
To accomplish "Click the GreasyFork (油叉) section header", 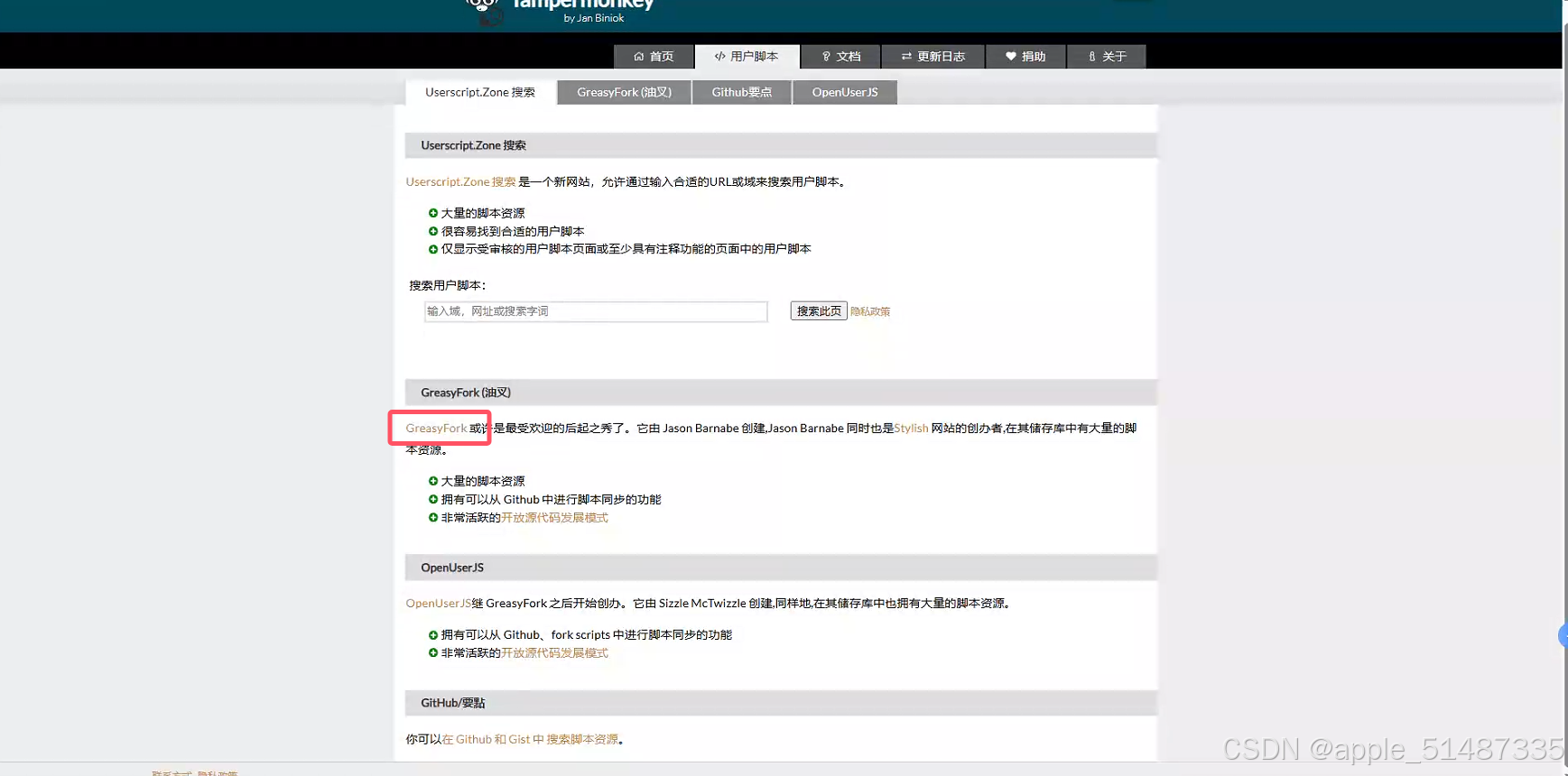I will tap(781, 393).
